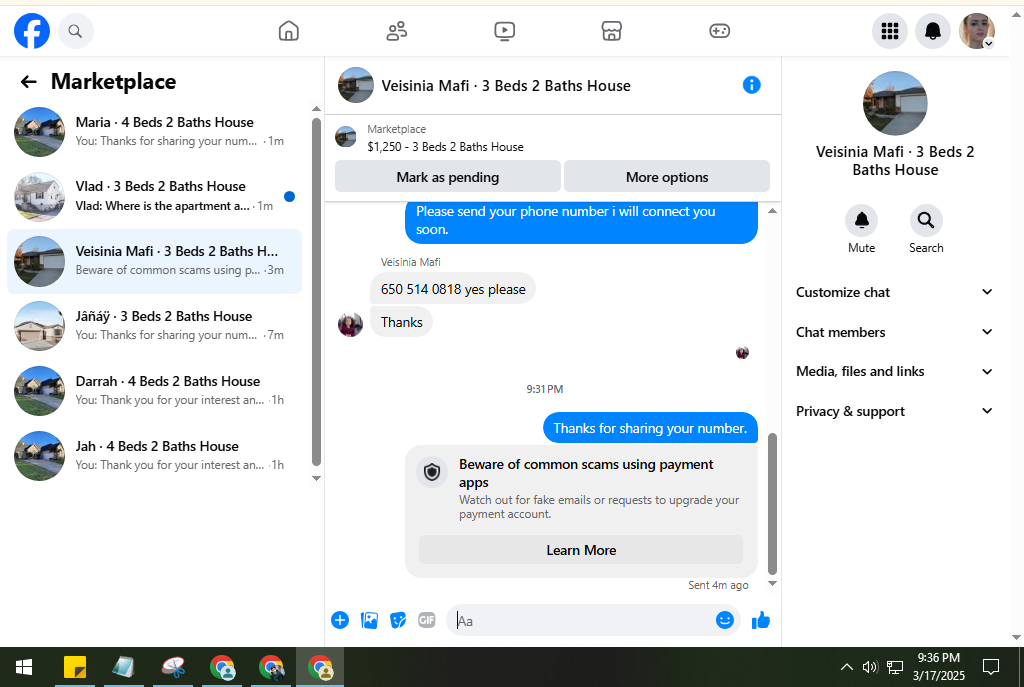Open the Facebook search magnifier icon

(76, 31)
